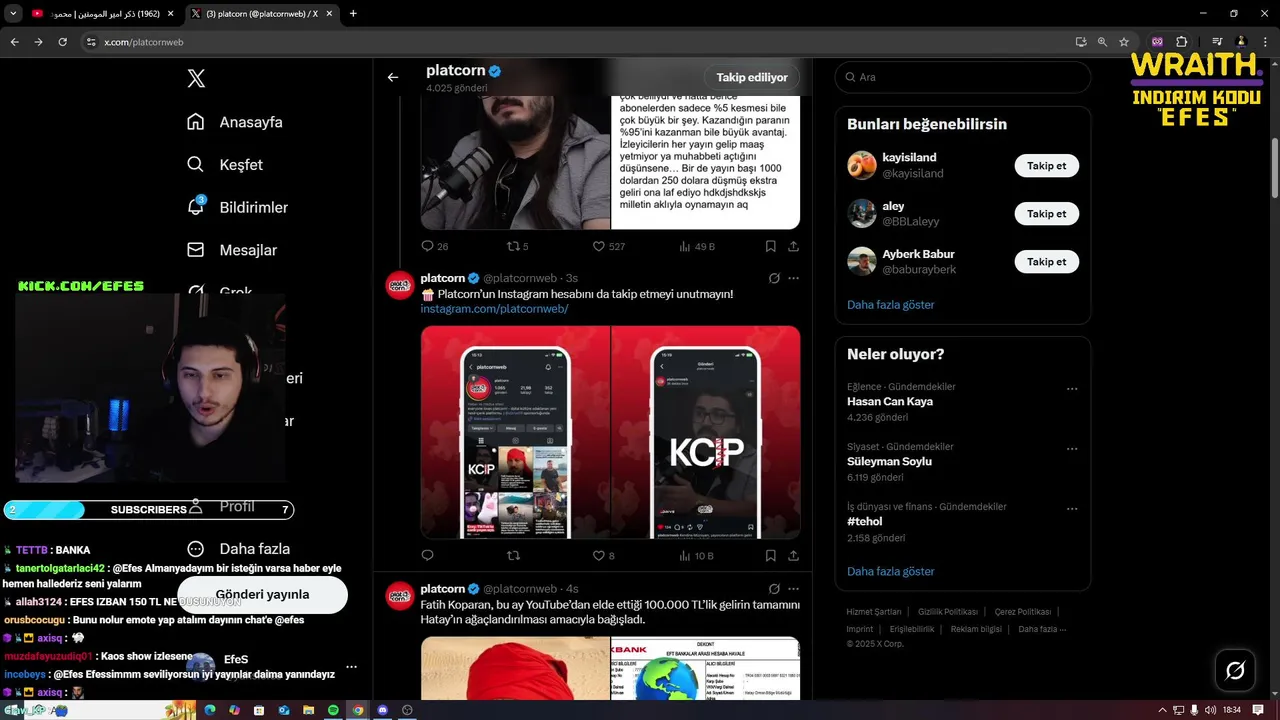Repost the Instagram promo post
The width and height of the screenshot is (1280, 720).
(514, 555)
